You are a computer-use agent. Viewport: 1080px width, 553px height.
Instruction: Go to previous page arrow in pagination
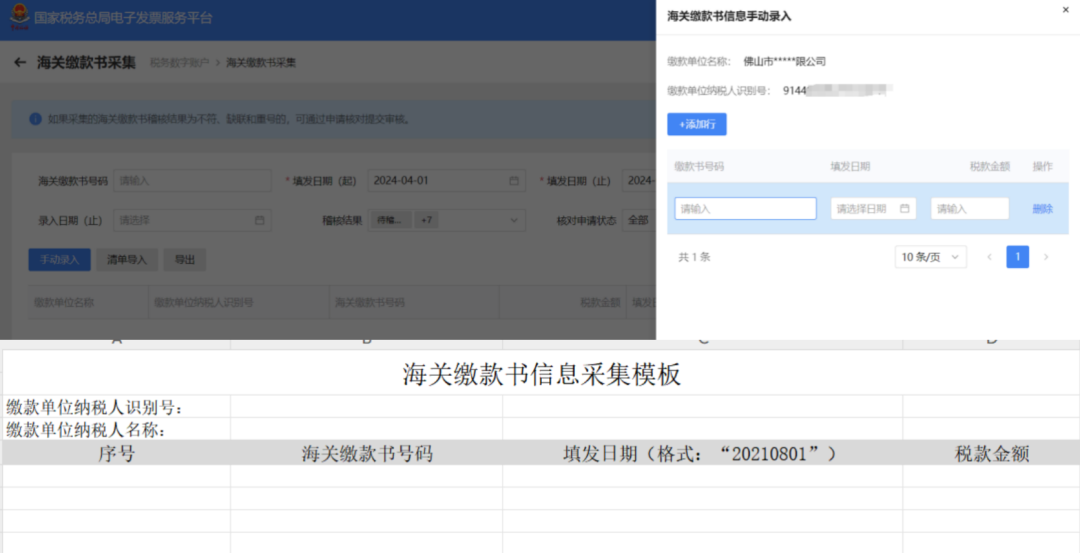click(x=989, y=257)
